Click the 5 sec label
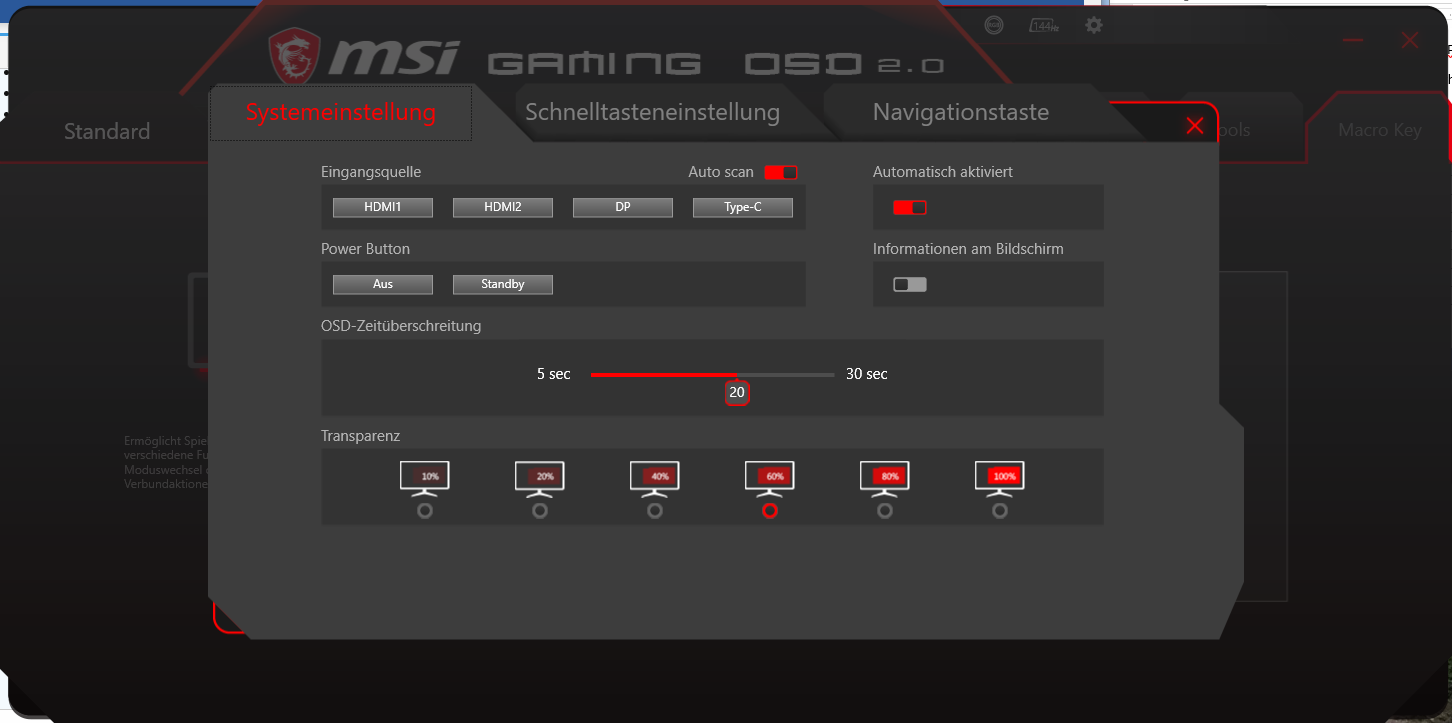1452x723 pixels. 554,374
